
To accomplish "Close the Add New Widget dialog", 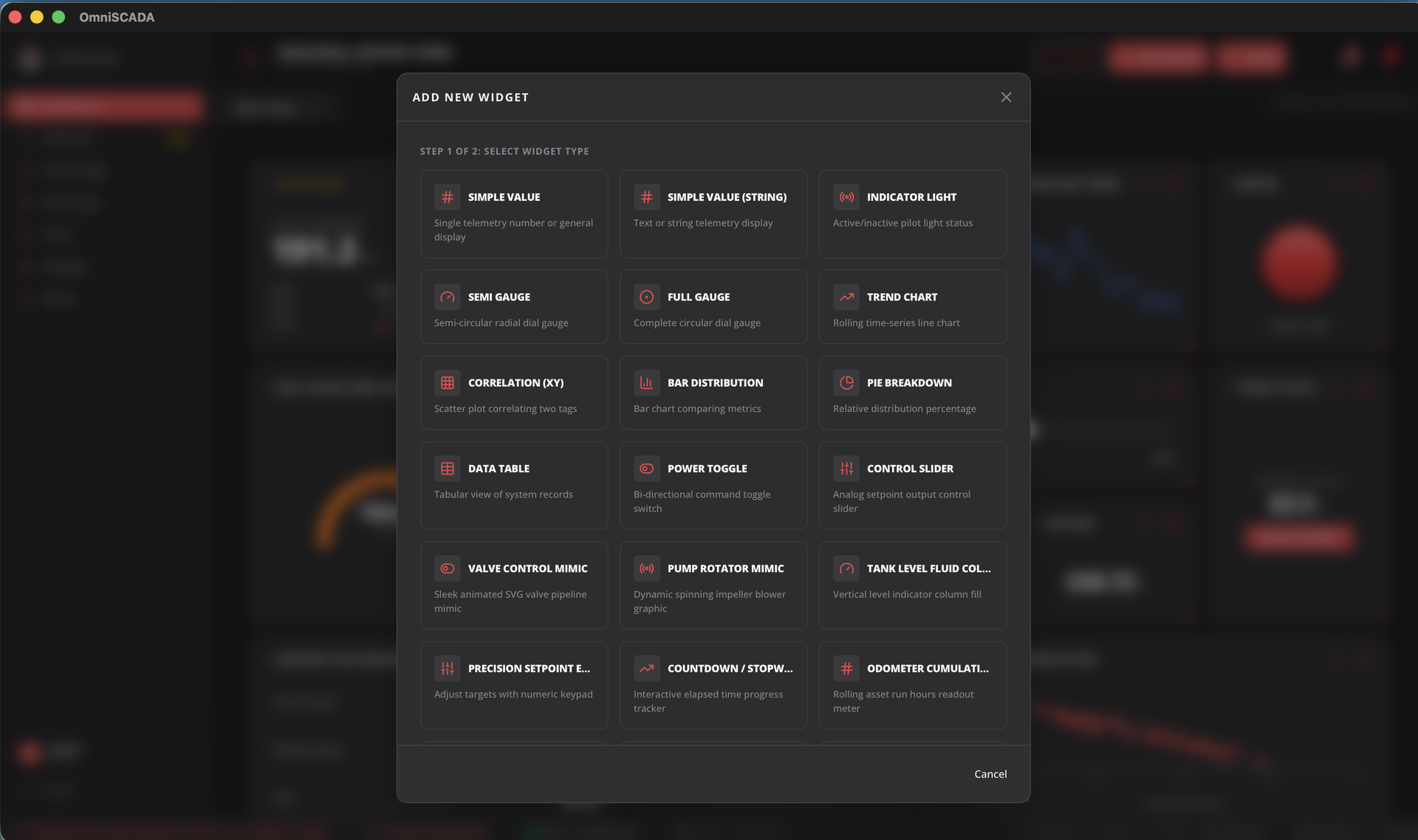I will click(1006, 97).
